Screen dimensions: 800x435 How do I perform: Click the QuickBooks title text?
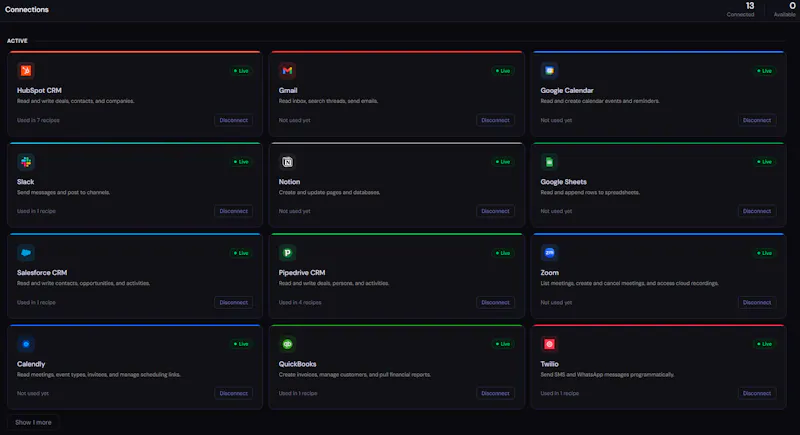tap(297, 364)
